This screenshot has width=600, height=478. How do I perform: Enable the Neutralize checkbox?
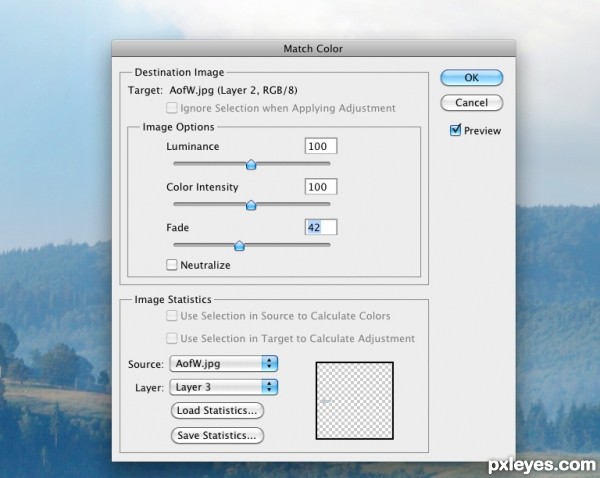(x=172, y=265)
